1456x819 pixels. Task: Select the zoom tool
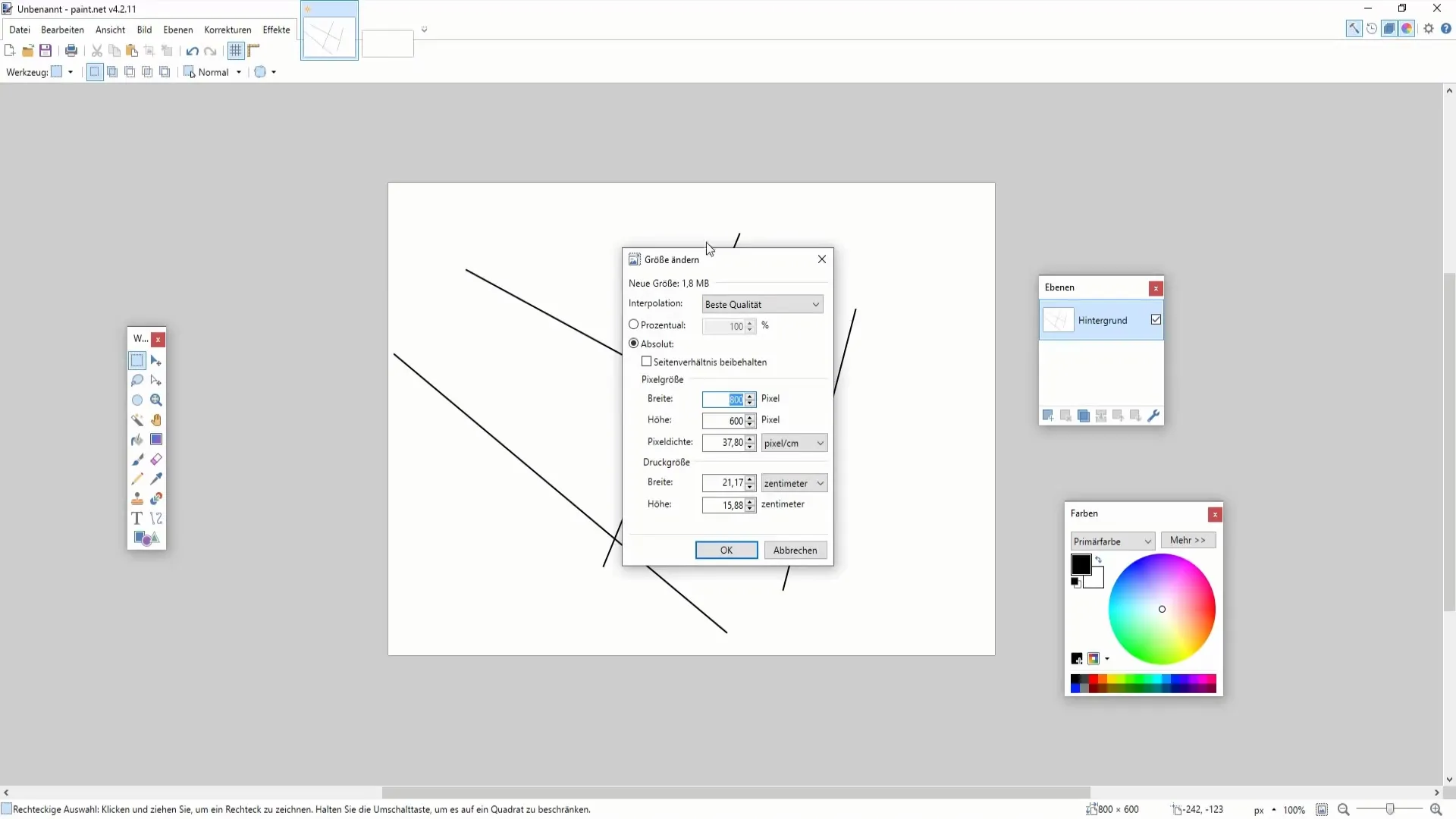click(x=156, y=400)
